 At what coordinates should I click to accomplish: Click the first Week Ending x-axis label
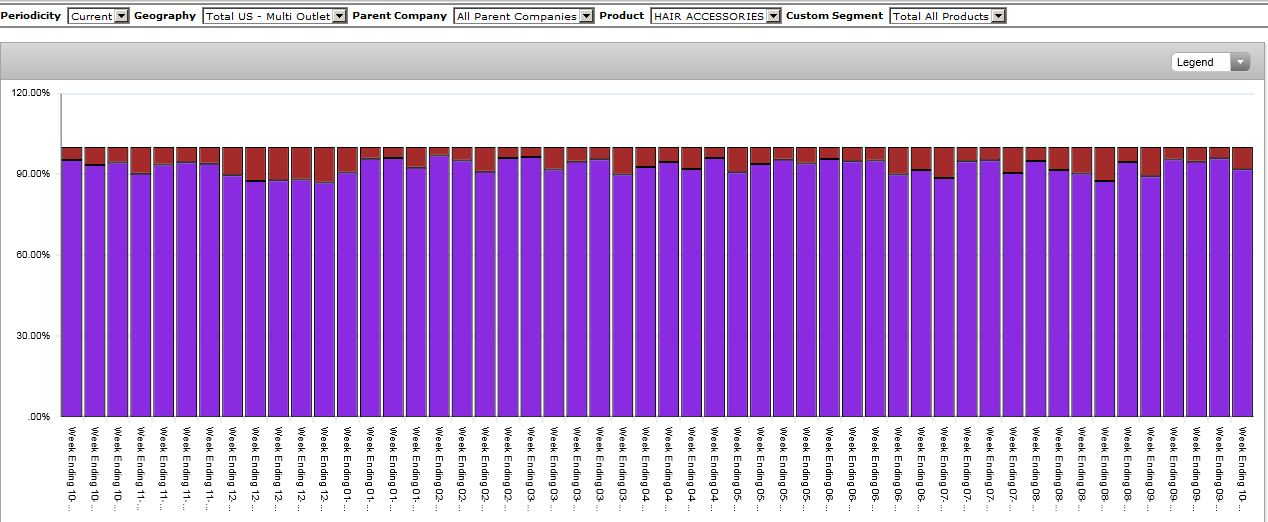[72, 466]
